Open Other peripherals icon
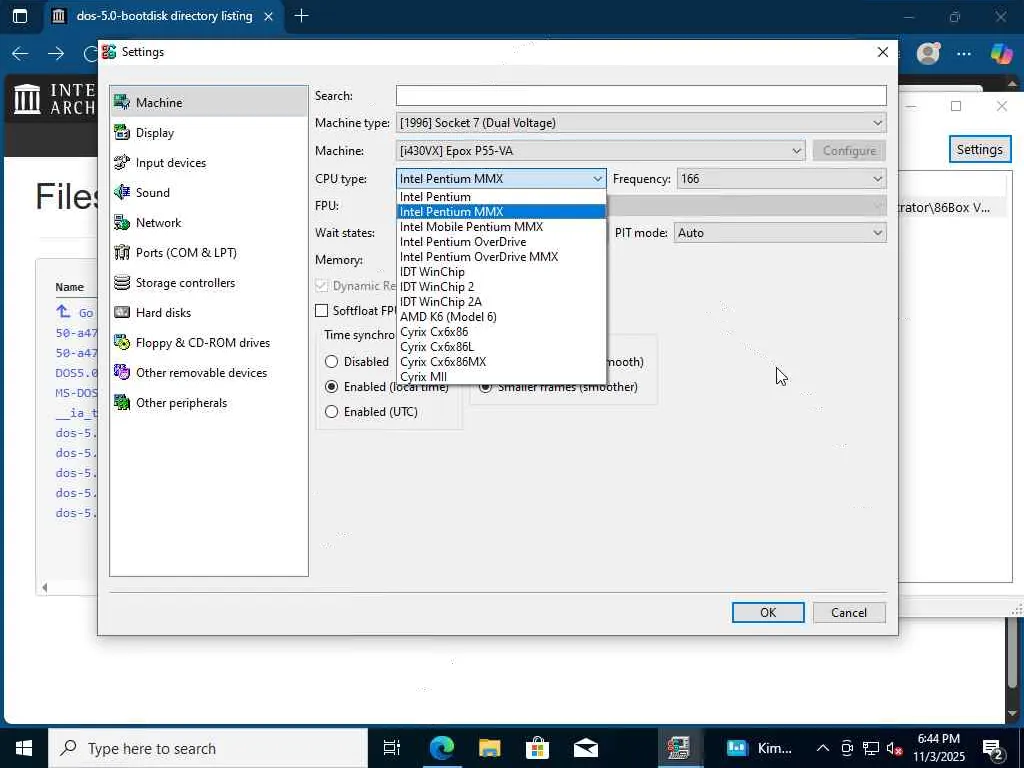 (x=122, y=402)
